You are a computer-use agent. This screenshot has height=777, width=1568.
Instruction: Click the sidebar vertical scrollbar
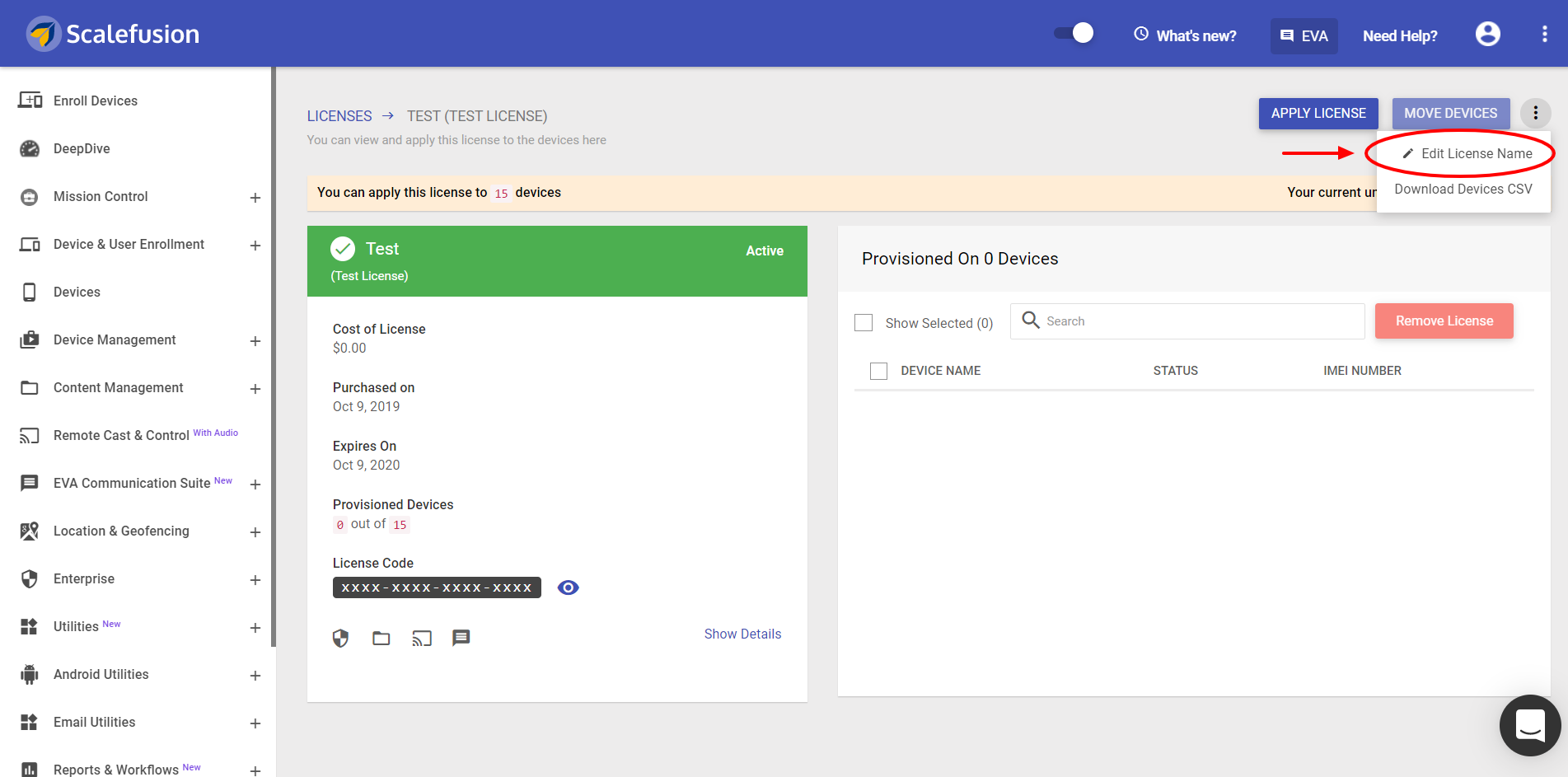click(x=273, y=357)
